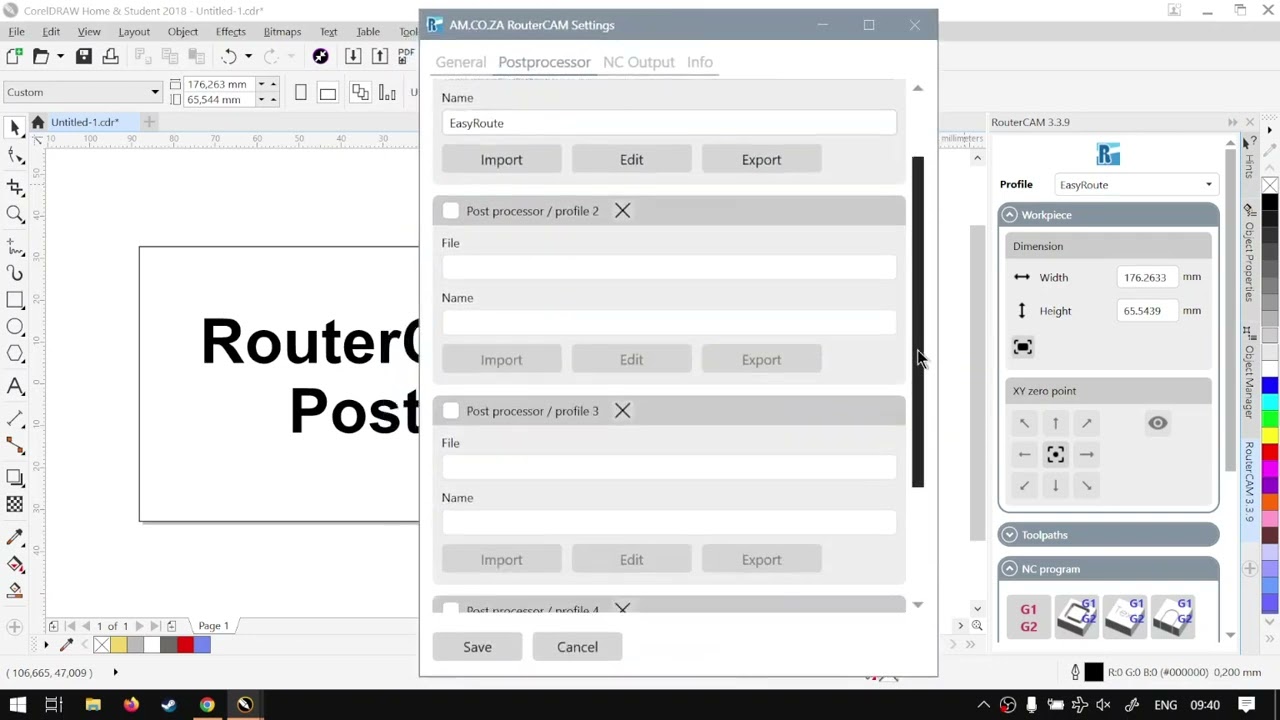
Task: Click the New document icon in CorelDRAW toolbar
Action: click(x=16, y=57)
